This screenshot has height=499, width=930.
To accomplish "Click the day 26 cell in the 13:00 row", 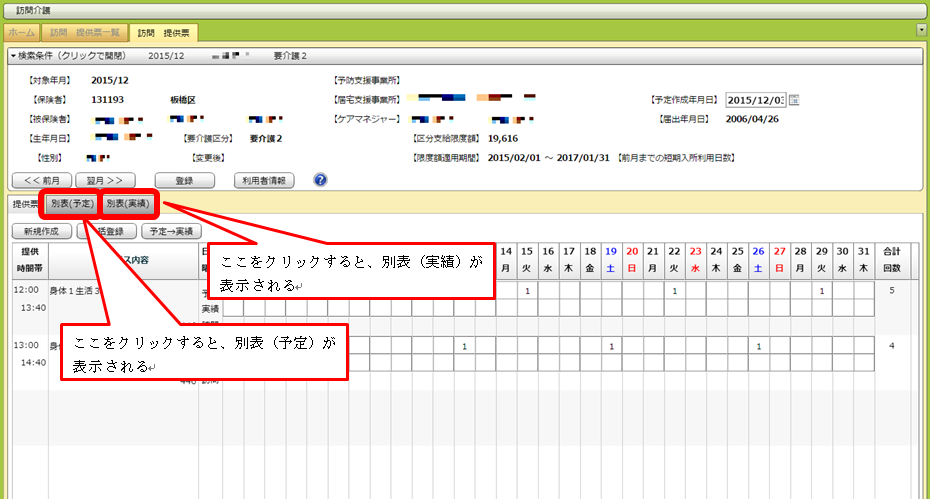I will coord(759,346).
